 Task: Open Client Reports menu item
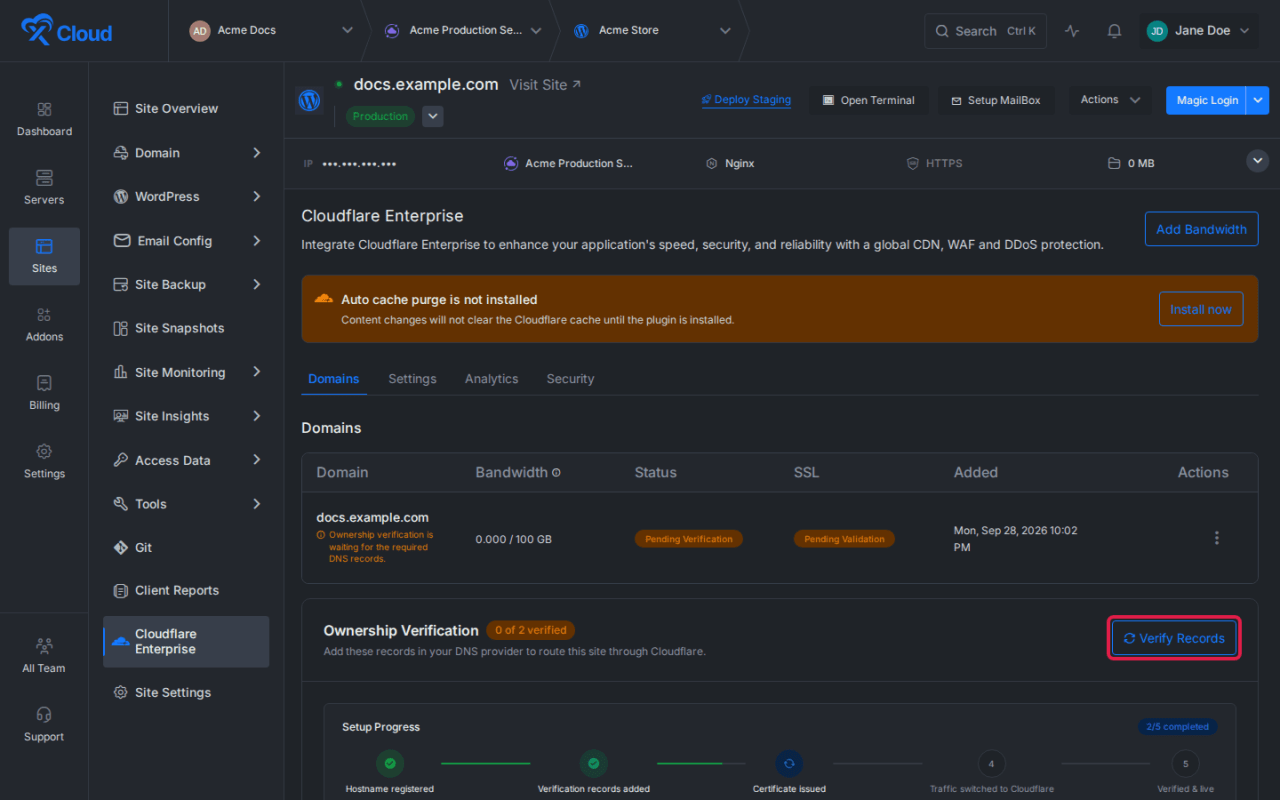click(x=186, y=591)
